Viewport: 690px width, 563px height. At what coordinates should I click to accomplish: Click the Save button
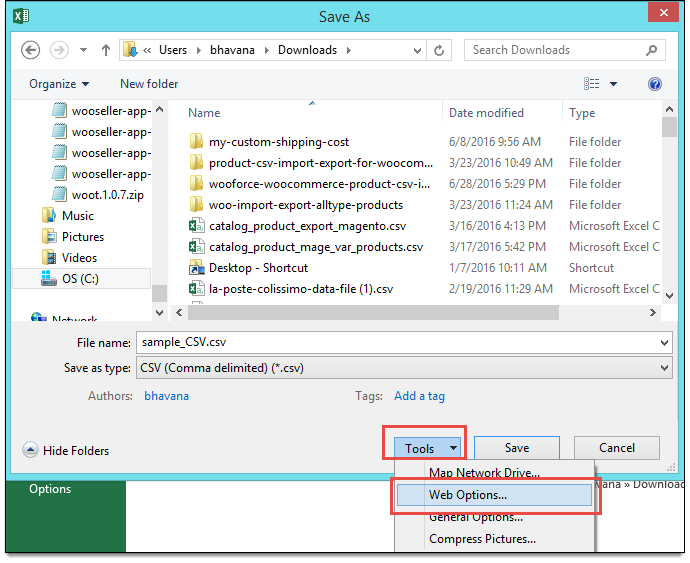click(516, 448)
